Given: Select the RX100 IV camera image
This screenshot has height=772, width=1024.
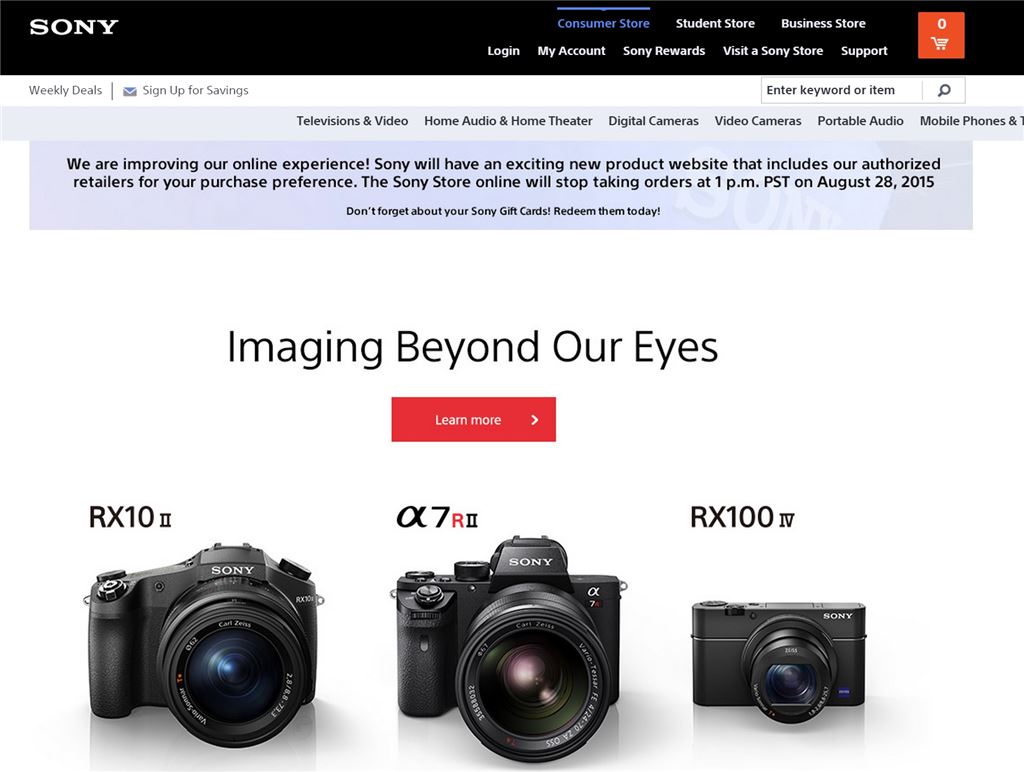Looking at the screenshot, I should coord(779,661).
